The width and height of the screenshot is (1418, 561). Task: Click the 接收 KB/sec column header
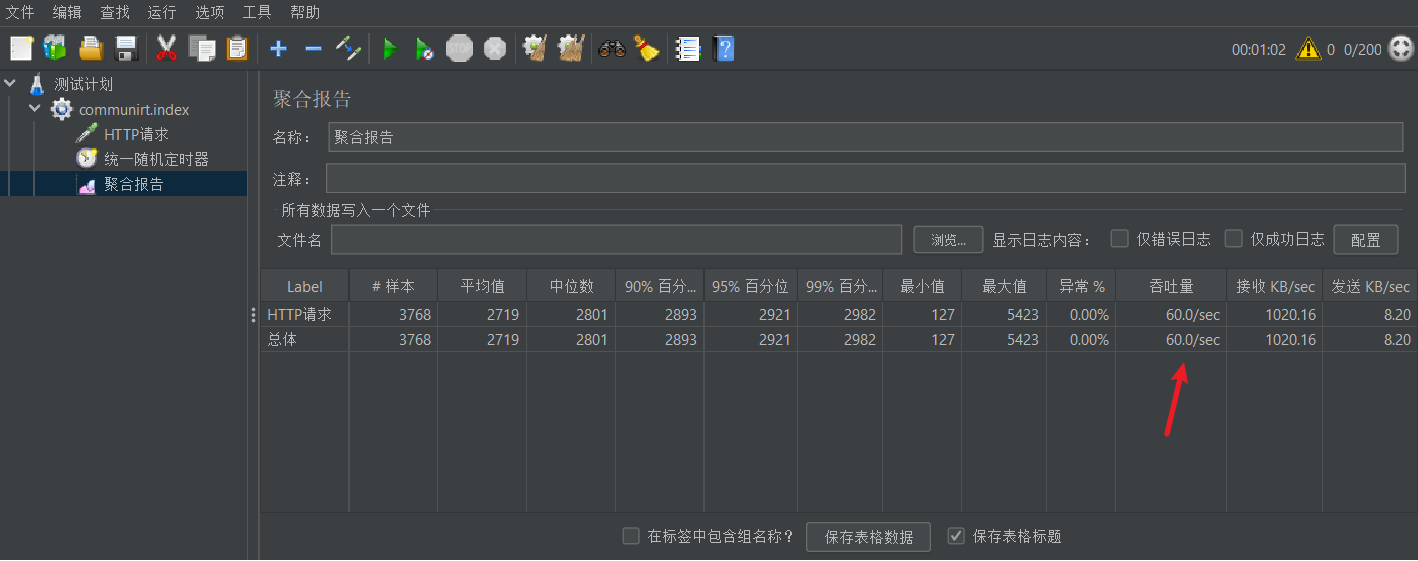click(1275, 286)
